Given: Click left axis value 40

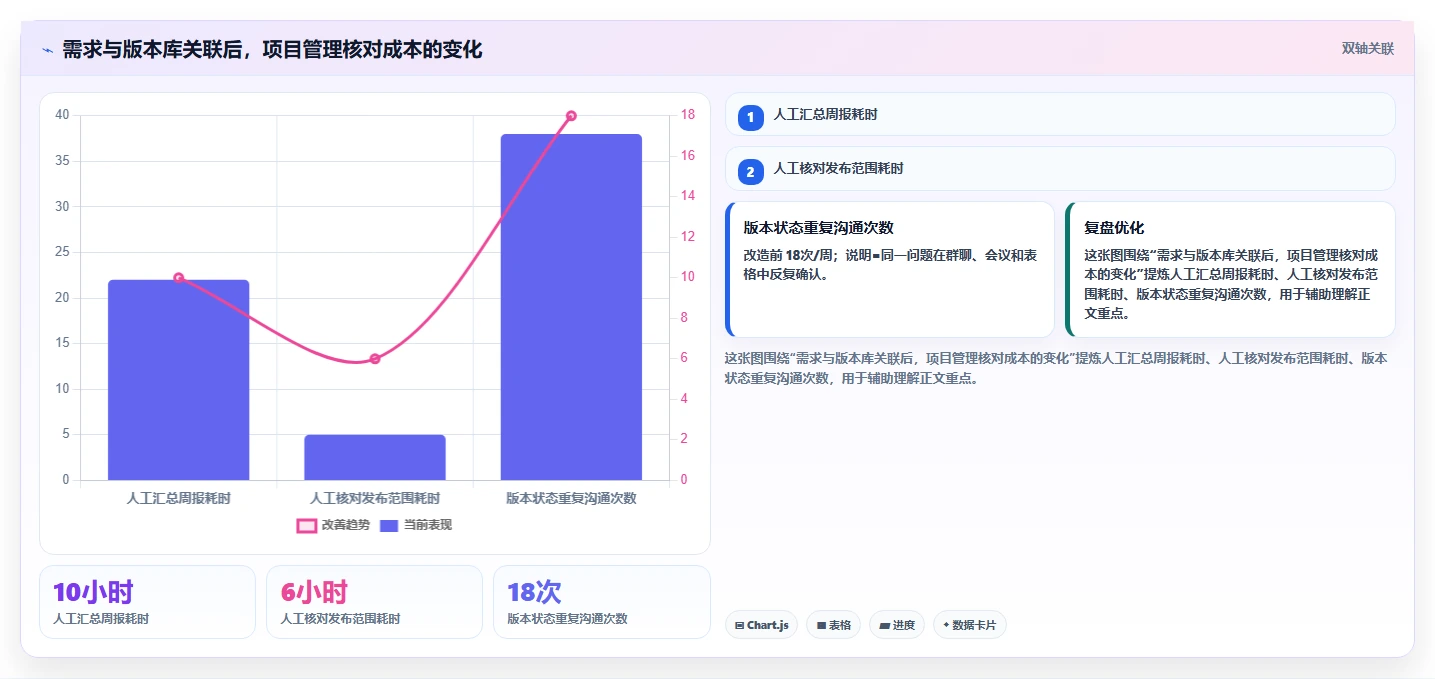Looking at the screenshot, I should coord(62,115).
